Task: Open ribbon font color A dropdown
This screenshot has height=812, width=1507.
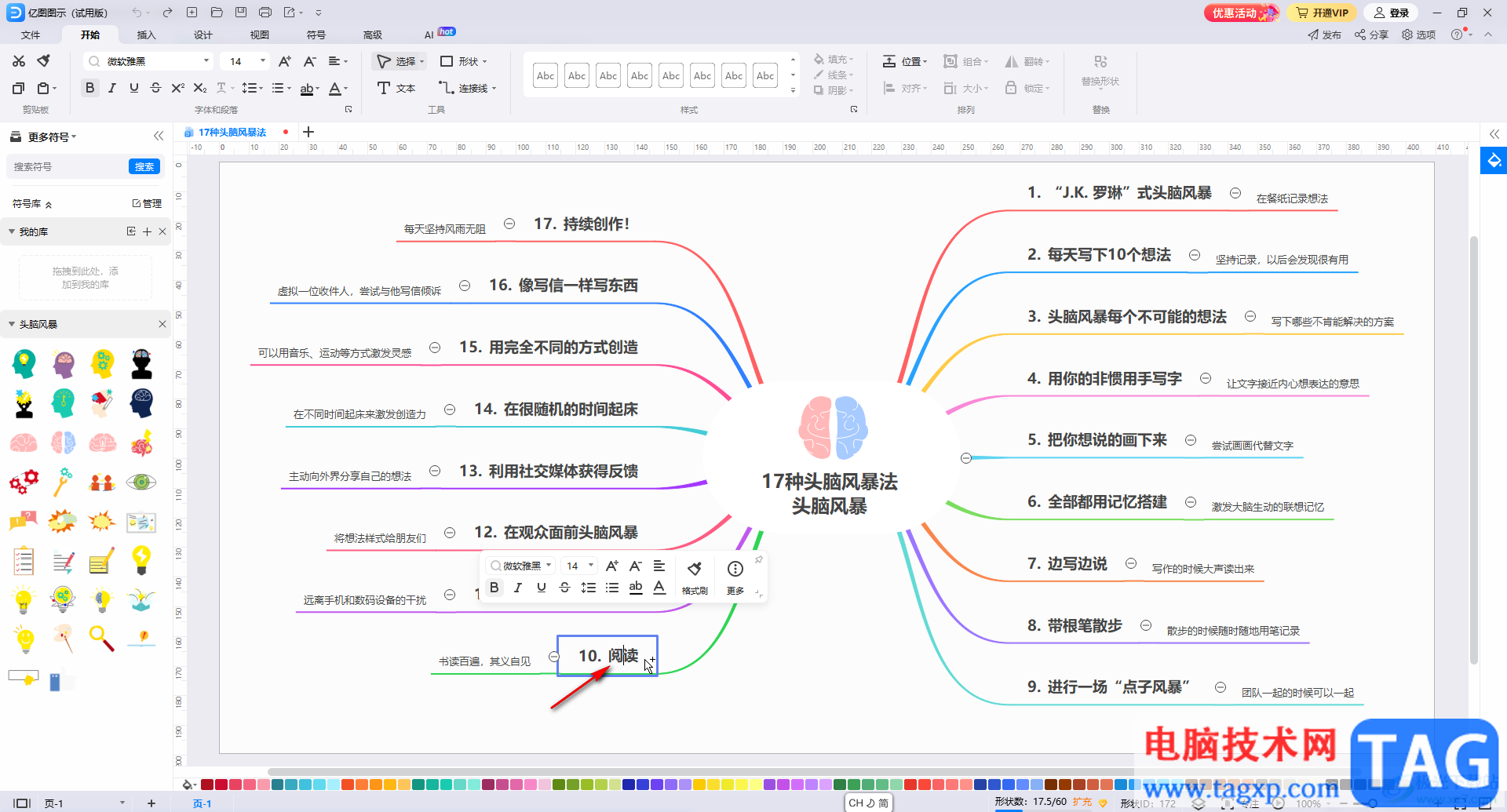Action: click(x=338, y=88)
